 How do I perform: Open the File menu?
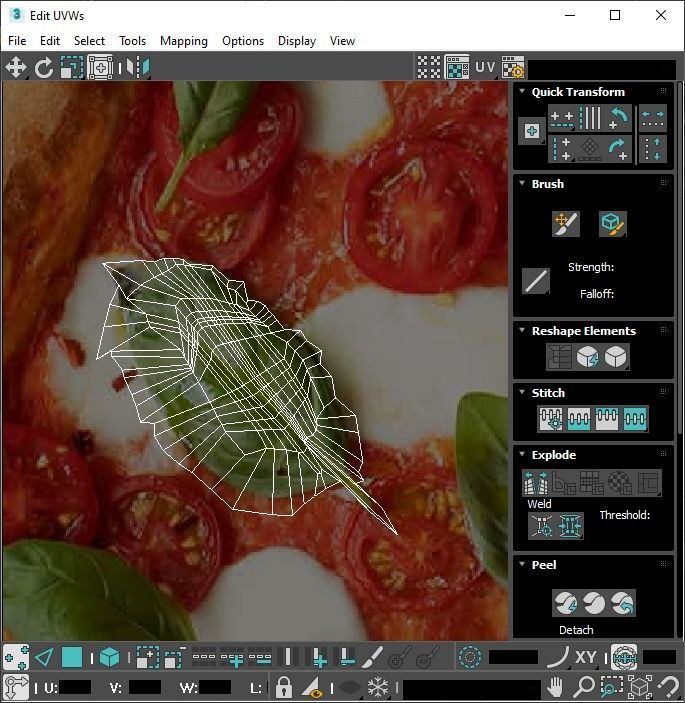[x=17, y=41]
